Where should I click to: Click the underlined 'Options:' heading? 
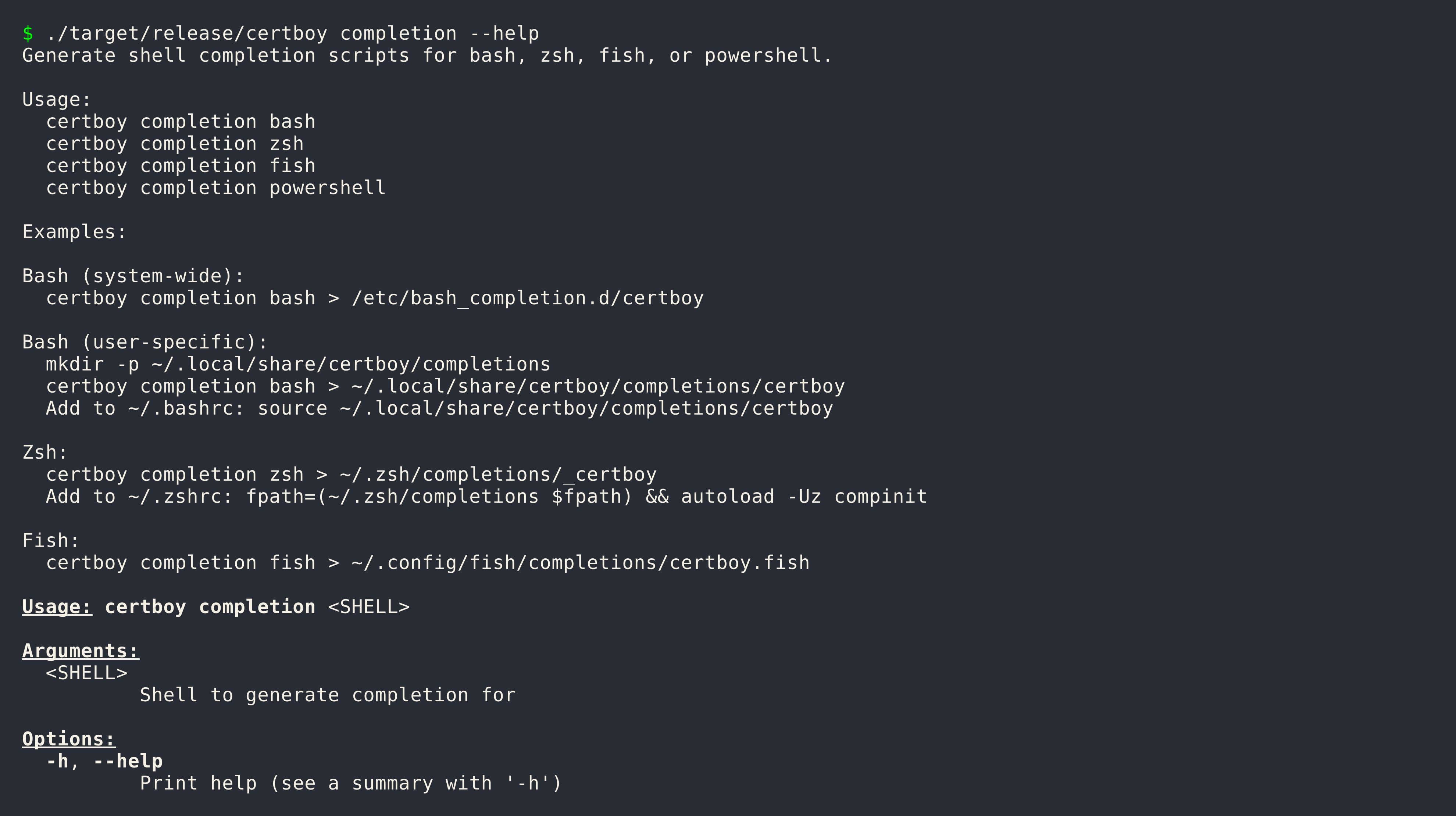tap(68, 739)
